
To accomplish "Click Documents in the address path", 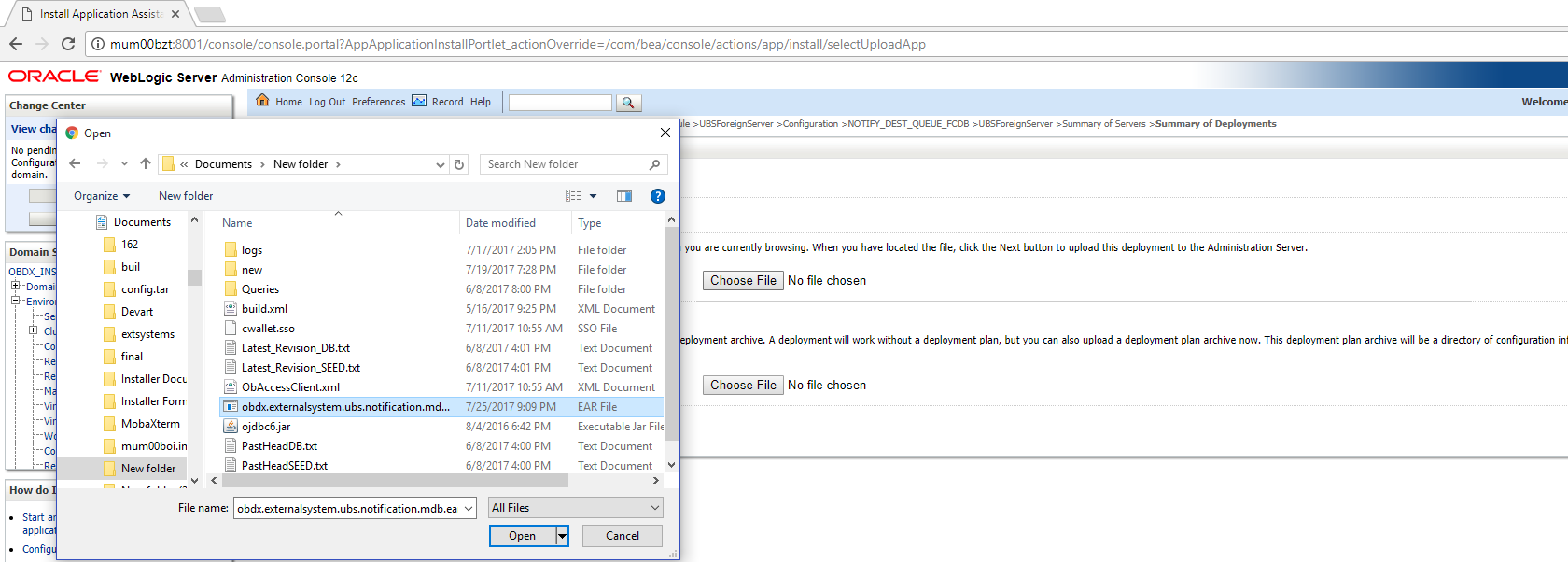I will pyautogui.click(x=223, y=164).
